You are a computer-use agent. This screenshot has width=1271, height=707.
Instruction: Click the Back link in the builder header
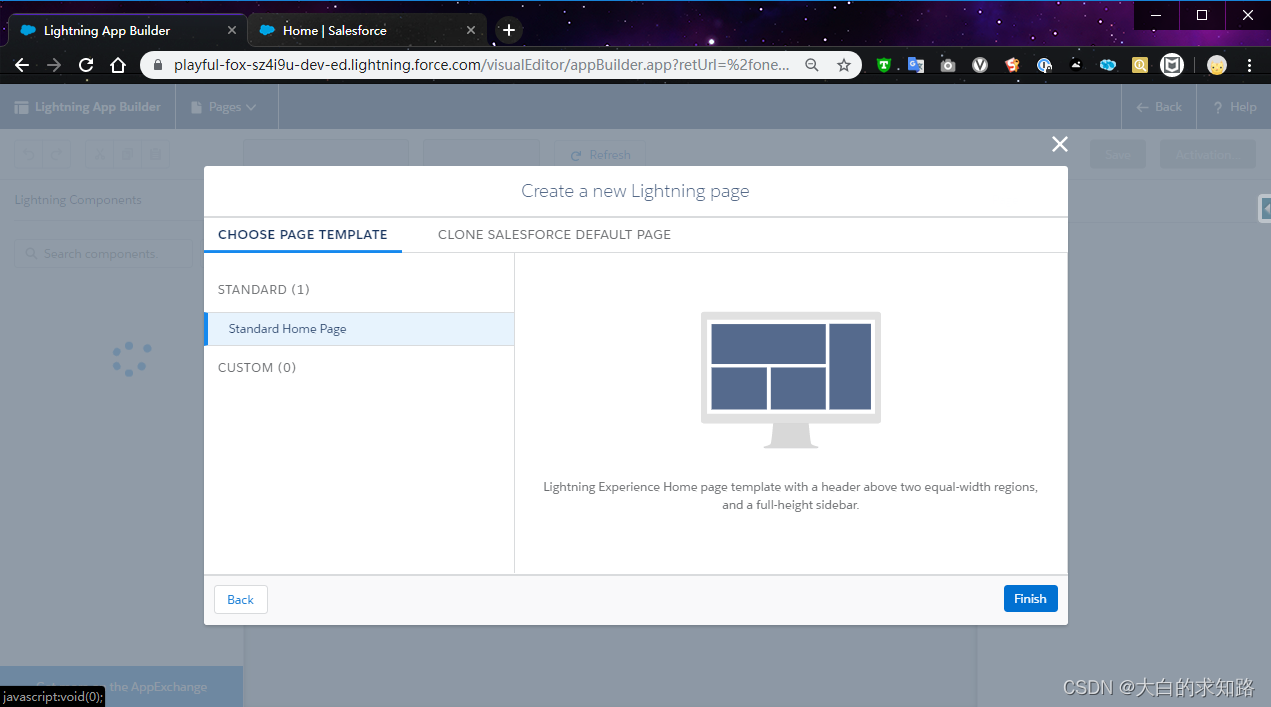[1159, 107]
